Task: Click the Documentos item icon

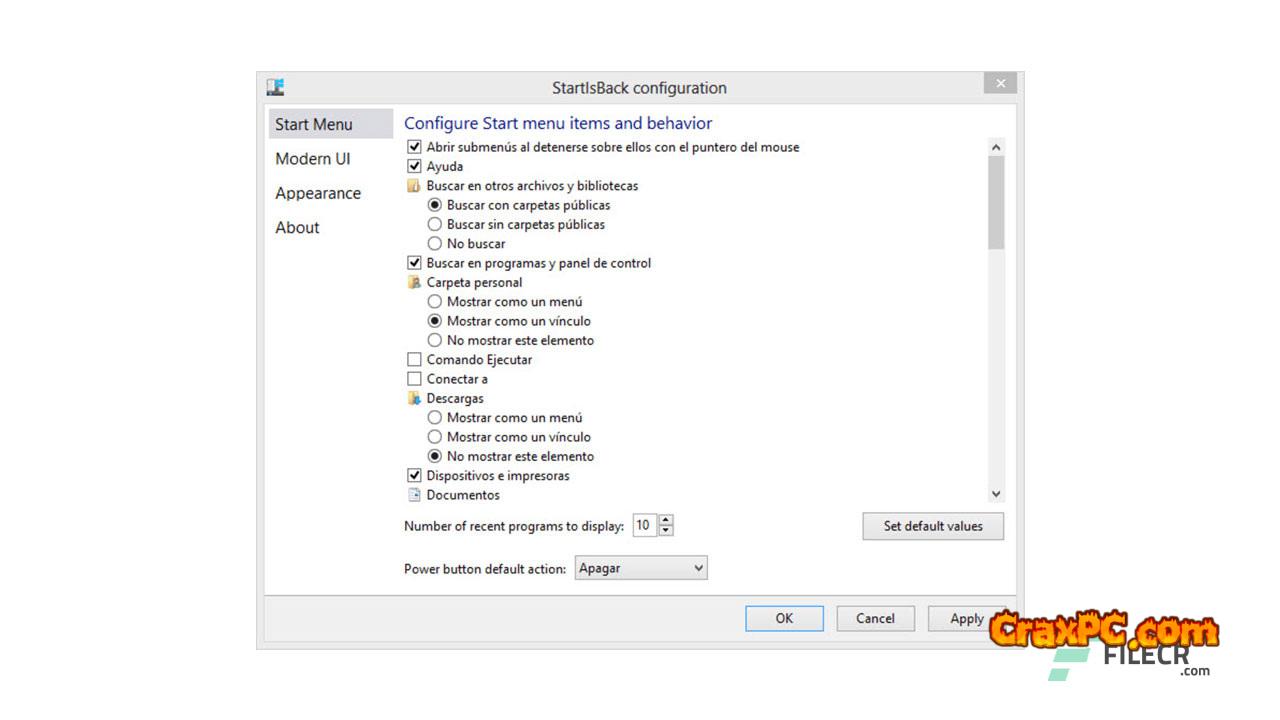Action: coord(414,495)
